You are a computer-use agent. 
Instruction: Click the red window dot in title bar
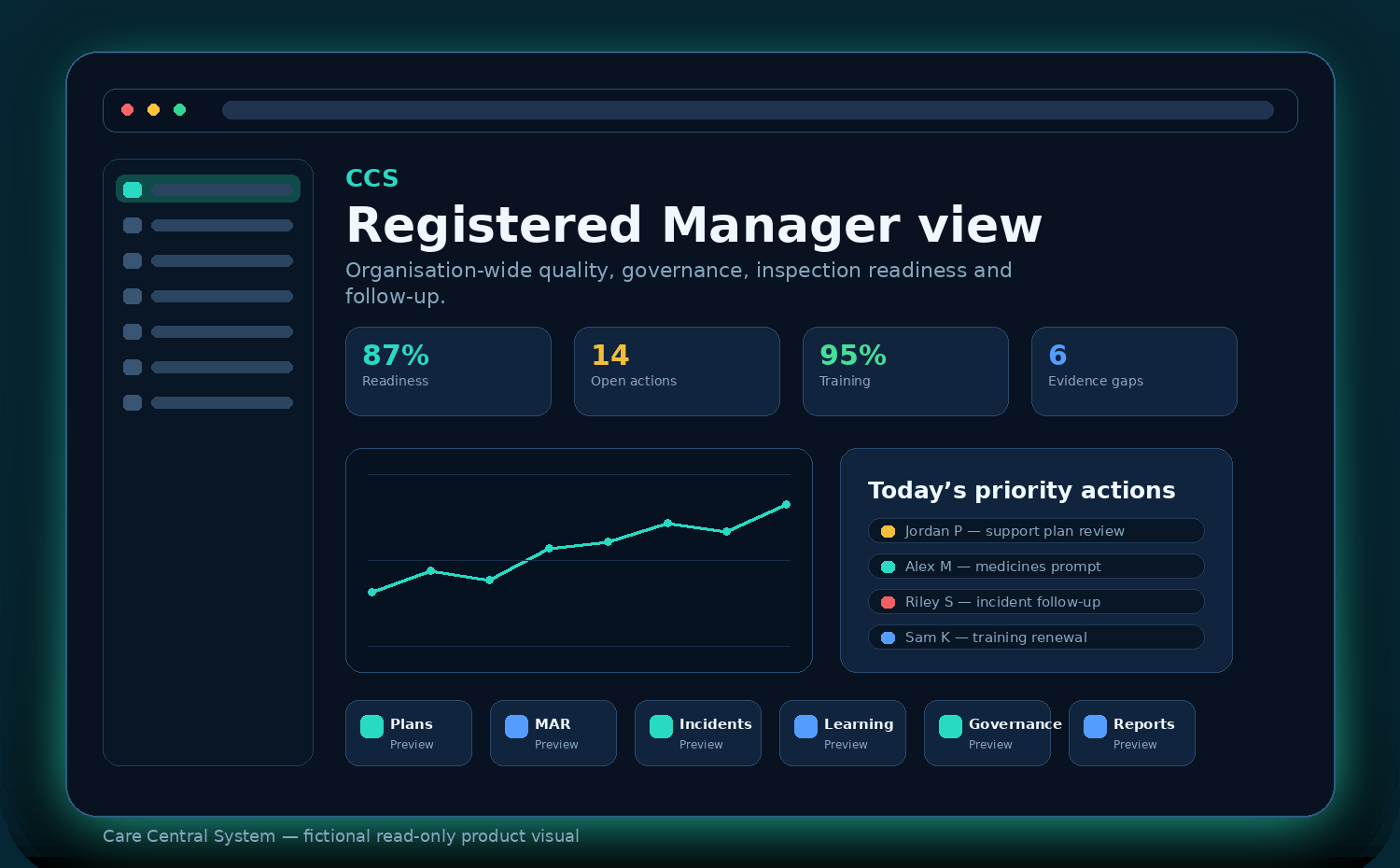pos(128,110)
